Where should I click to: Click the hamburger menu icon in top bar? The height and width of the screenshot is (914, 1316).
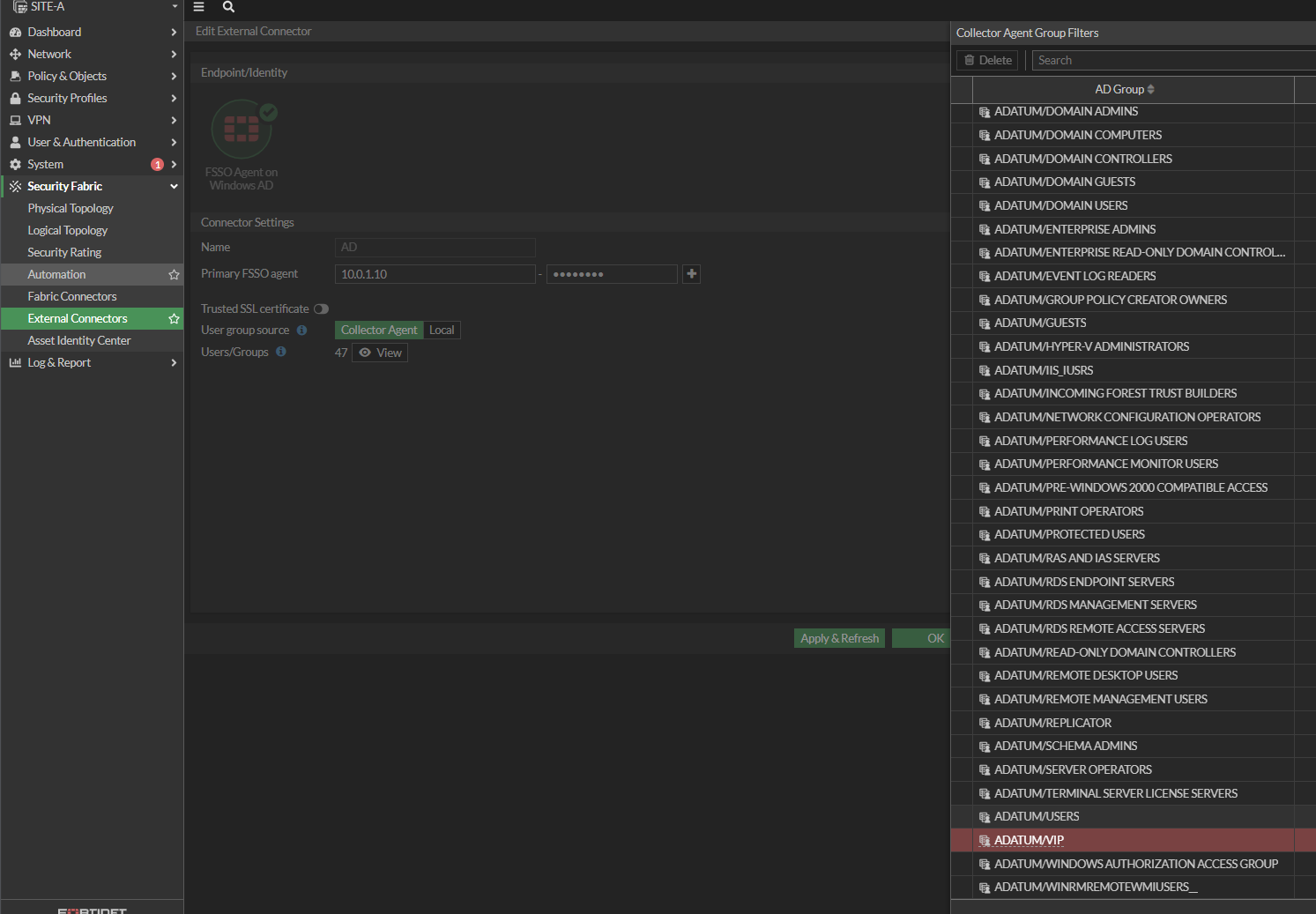click(x=199, y=7)
